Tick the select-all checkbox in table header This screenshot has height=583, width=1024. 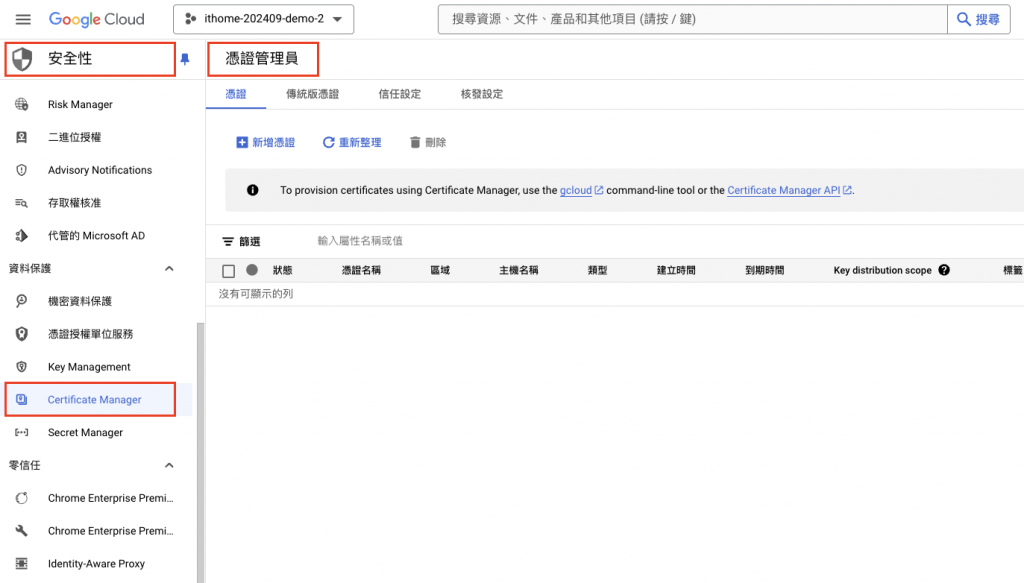[229, 271]
